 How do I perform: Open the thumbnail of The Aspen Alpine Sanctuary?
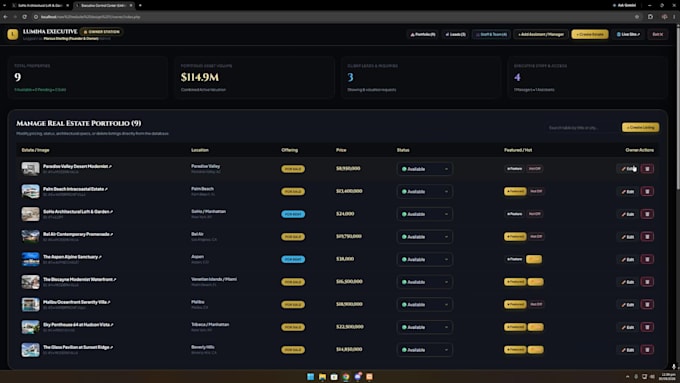pos(30,259)
